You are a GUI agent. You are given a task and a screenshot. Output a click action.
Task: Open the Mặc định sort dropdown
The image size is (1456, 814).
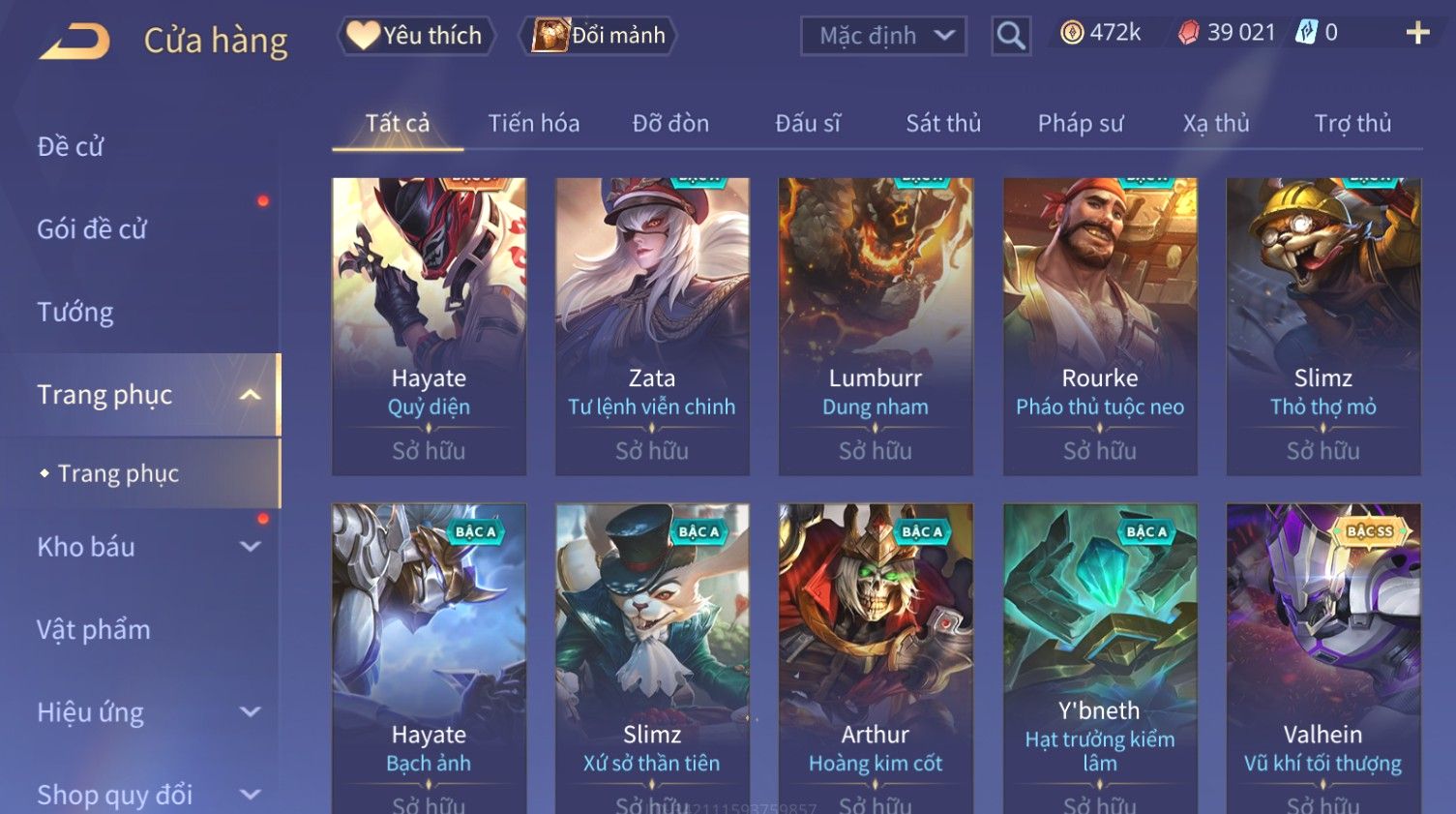tap(883, 36)
